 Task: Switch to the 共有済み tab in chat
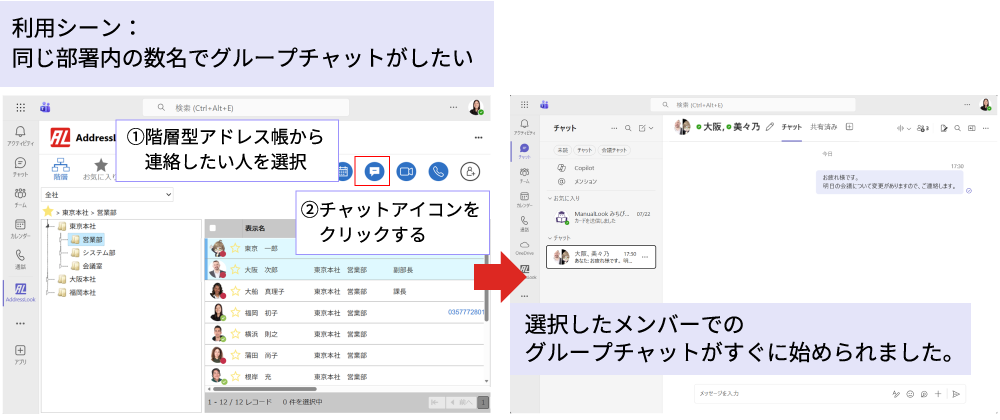tap(824, 127)
